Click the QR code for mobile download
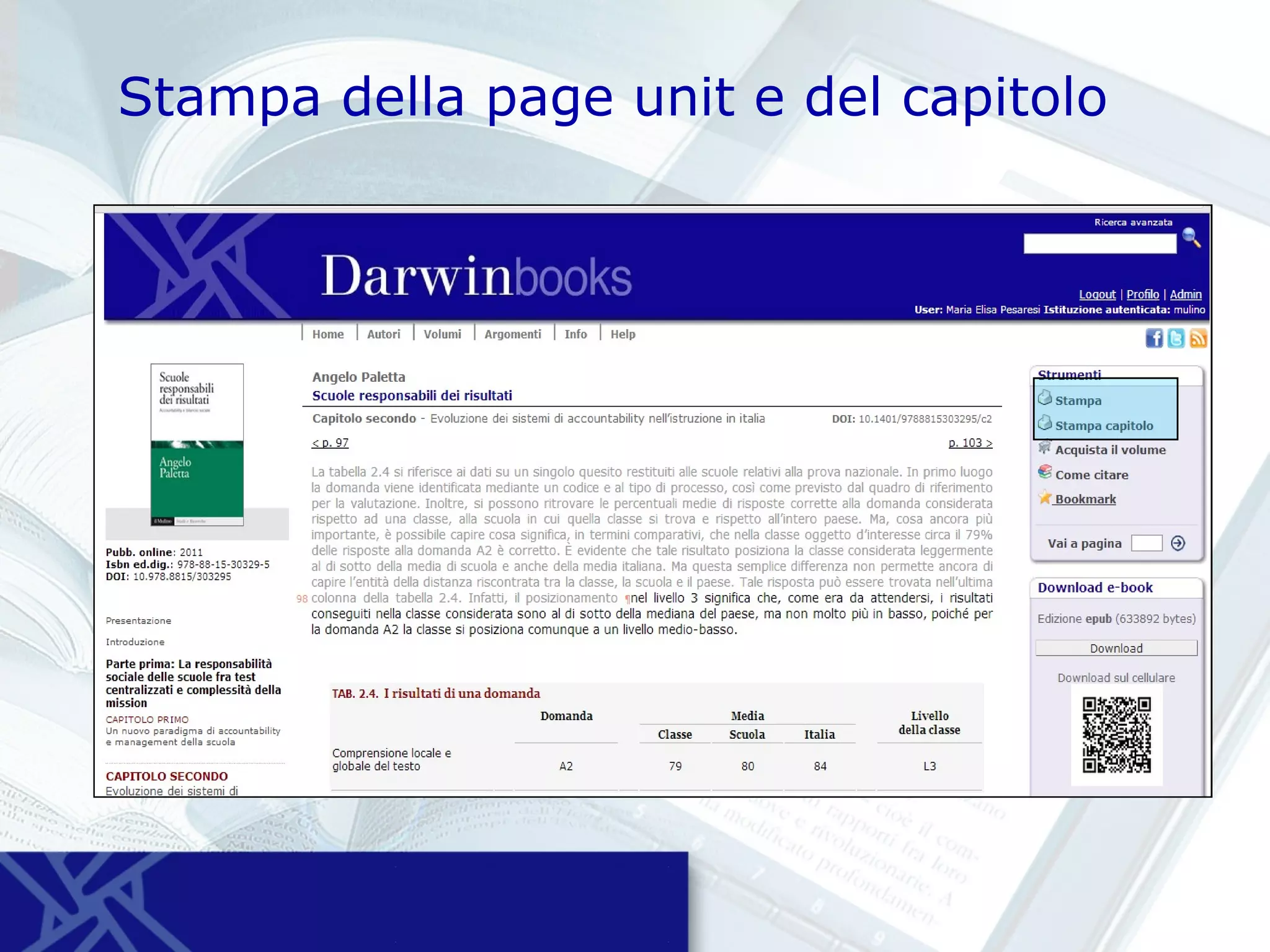 1116,735
